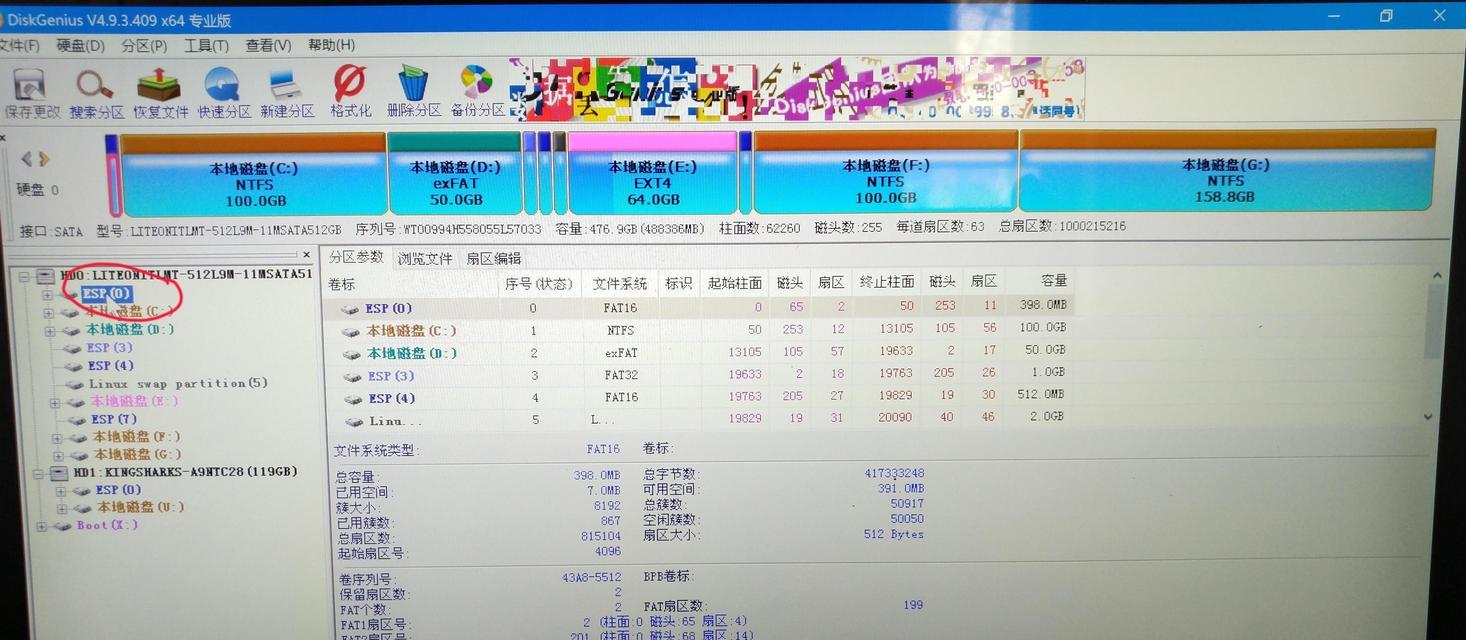Click the DiskGenius banner advertisement

coord(797,88)
